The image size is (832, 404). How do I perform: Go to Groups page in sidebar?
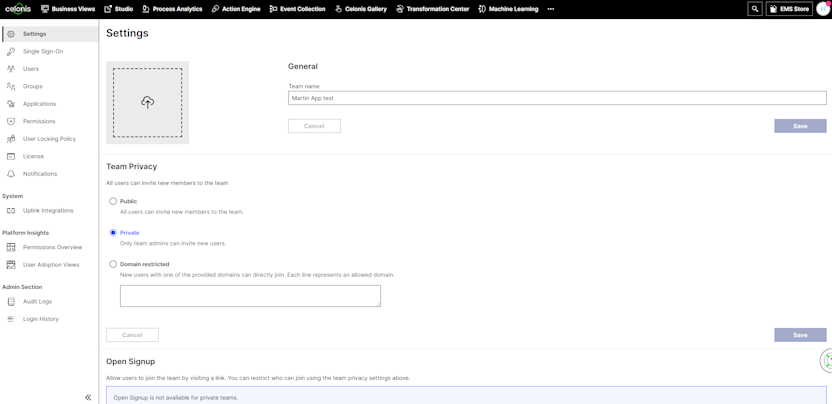[32, 87]
